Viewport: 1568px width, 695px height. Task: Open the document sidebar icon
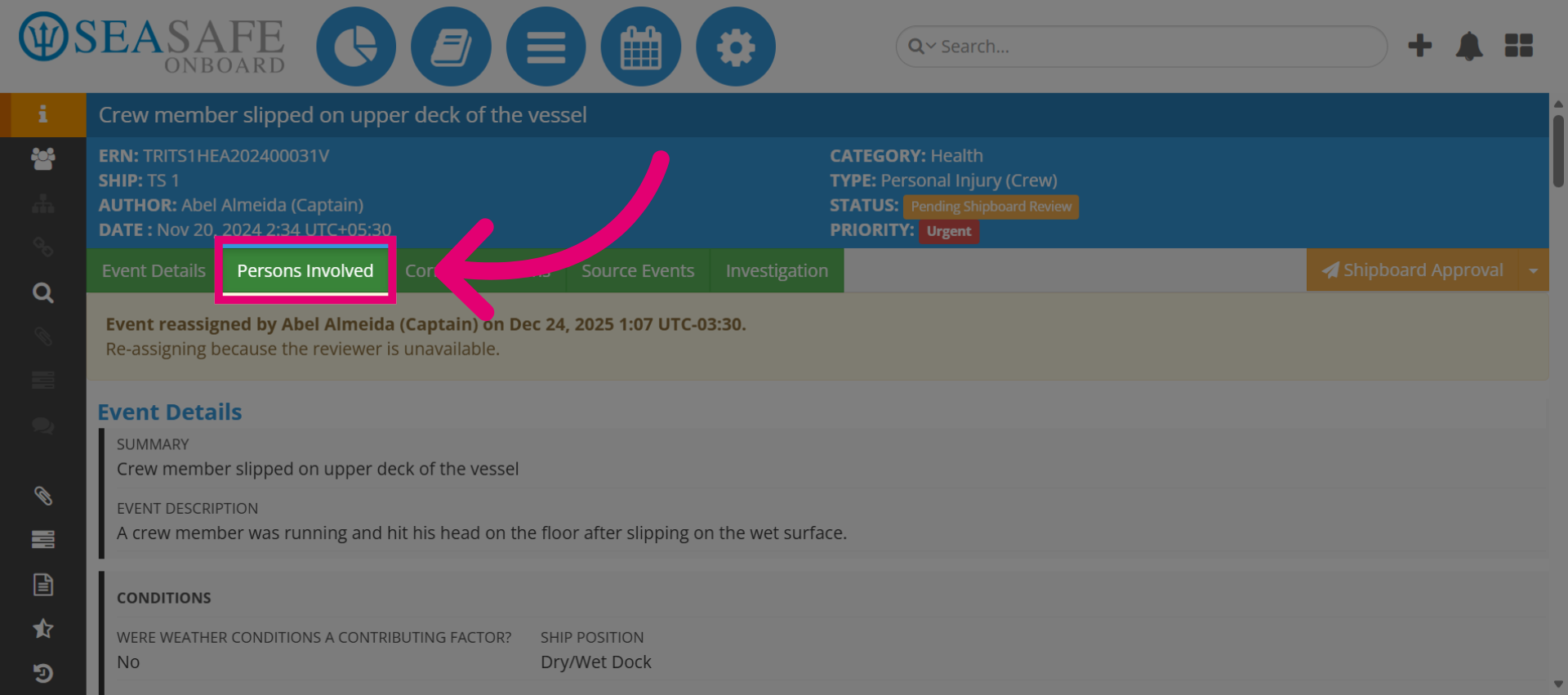click(42, 585)
